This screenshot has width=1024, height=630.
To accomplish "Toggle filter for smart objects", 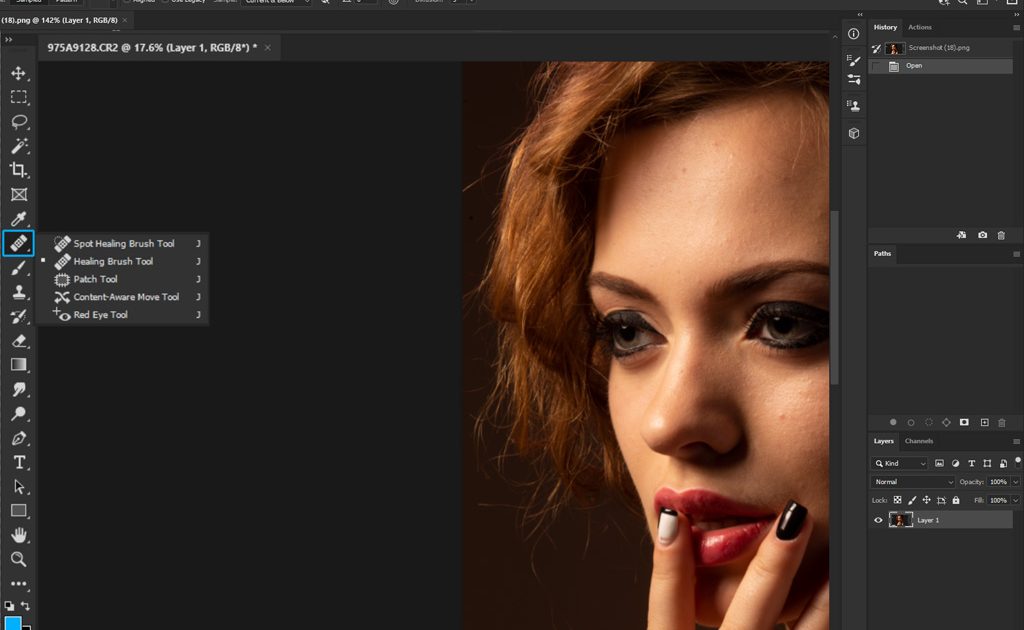I will click(1003, 464).
